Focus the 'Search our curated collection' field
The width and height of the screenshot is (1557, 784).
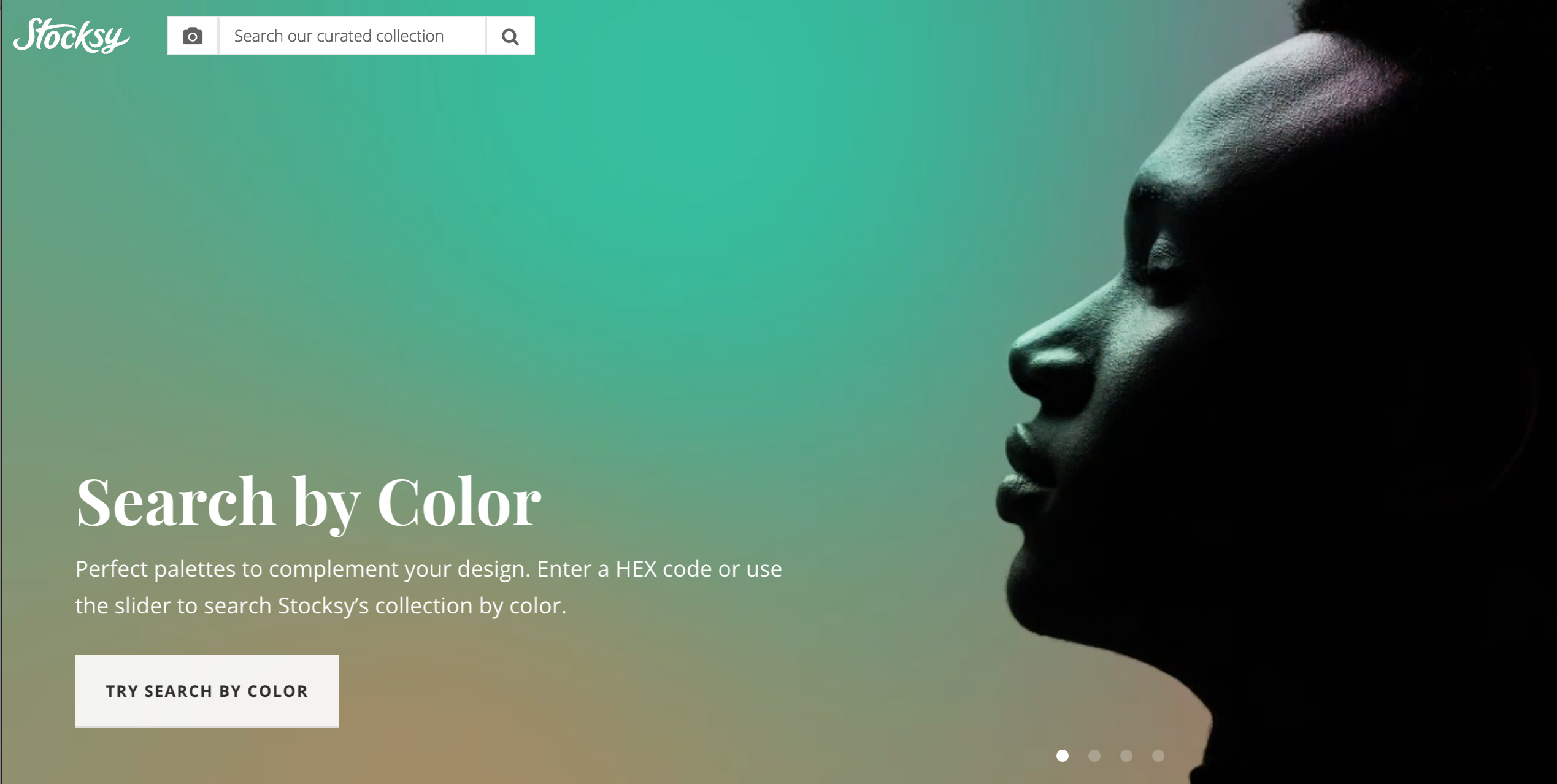pos(352,36)
